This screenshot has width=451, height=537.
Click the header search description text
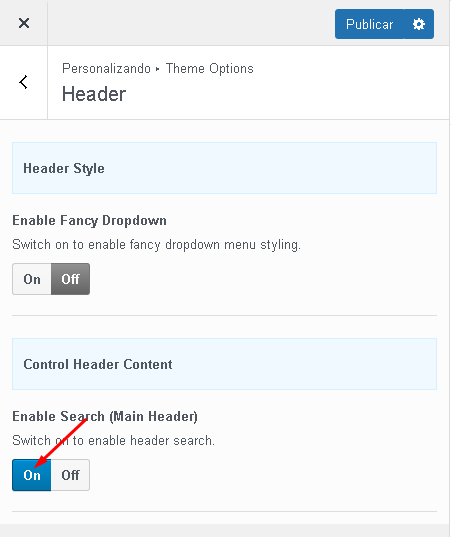113,440
